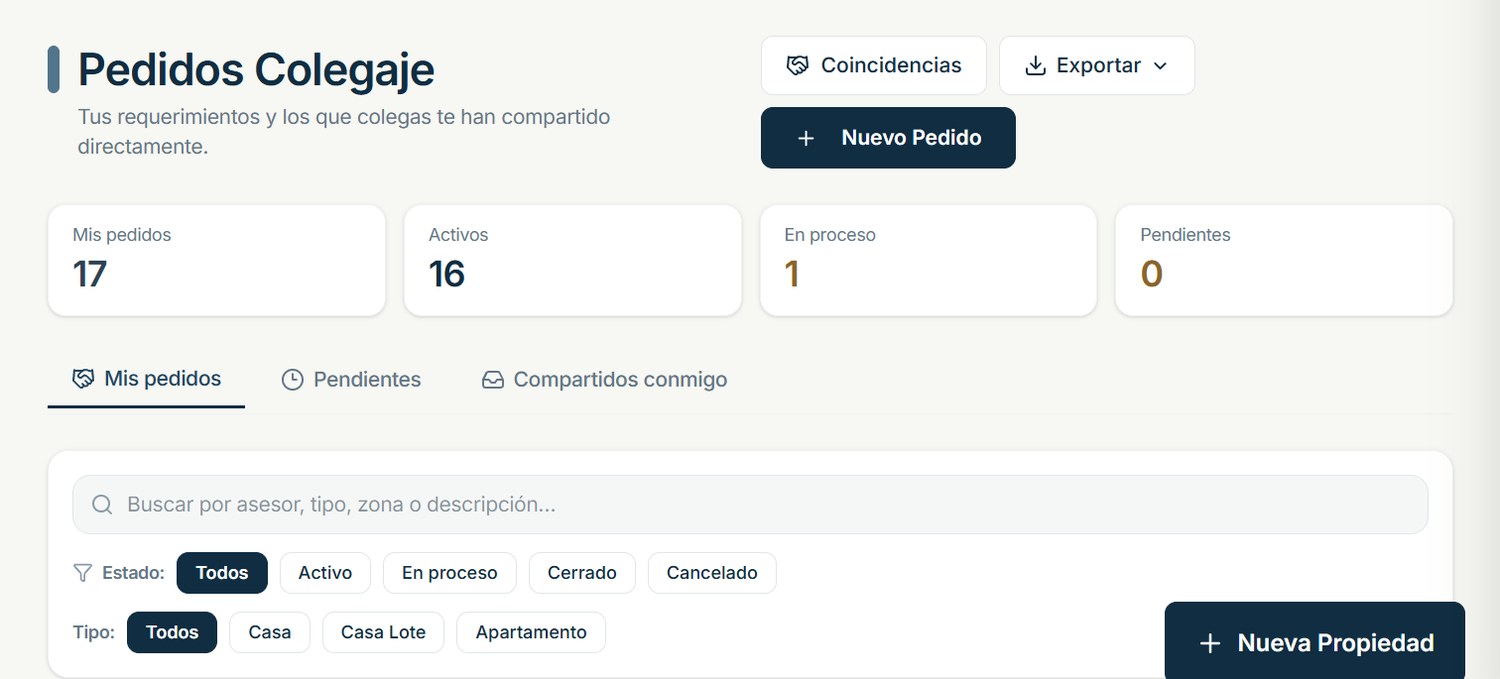The width and height of the screenshot is (1500, 679).
Task: Click the Nueva Propiedad button label
Action: tap(1336, 643)
